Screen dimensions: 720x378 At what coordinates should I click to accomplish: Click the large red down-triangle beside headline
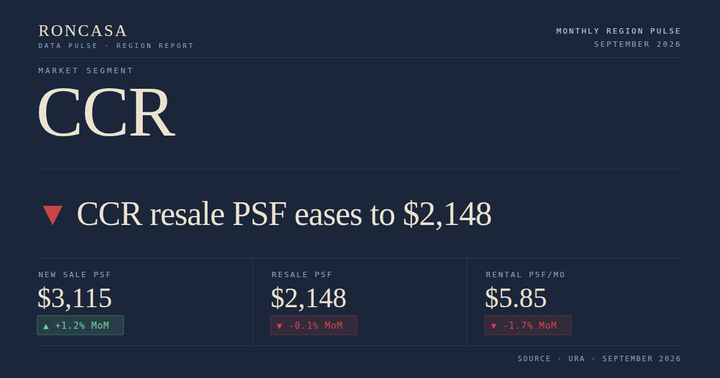point(52,215)
